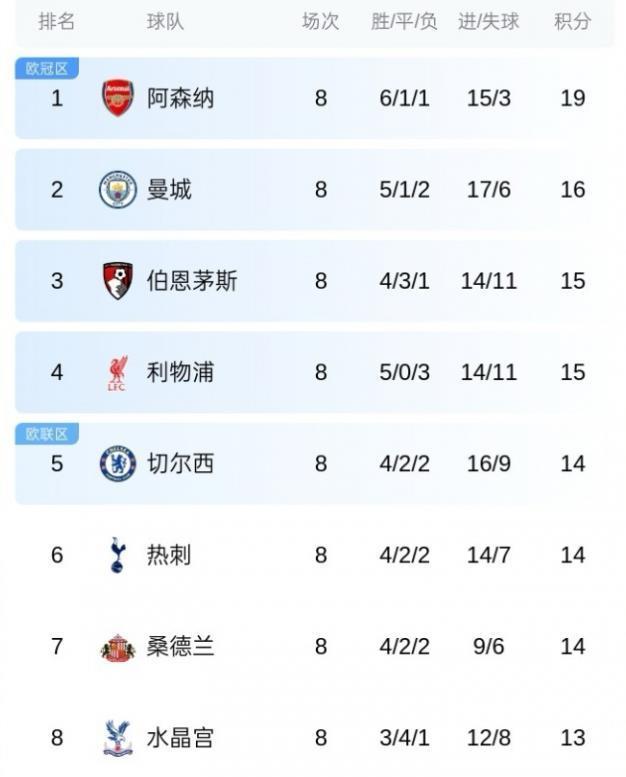Click the 排名 column header
626x777 pixels.
pos(57,21)
